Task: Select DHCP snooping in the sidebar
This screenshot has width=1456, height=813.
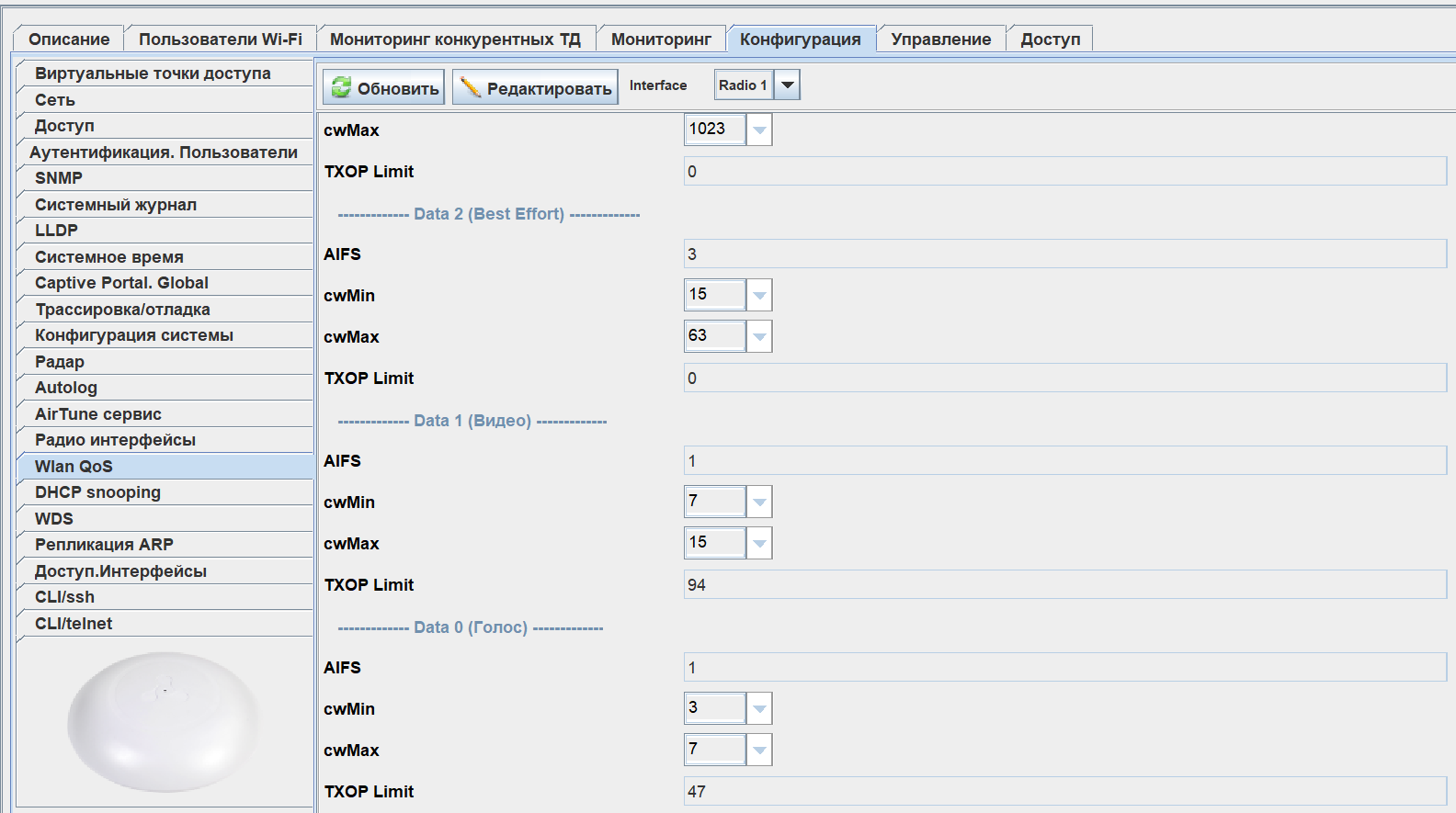Action: [97, 492]
